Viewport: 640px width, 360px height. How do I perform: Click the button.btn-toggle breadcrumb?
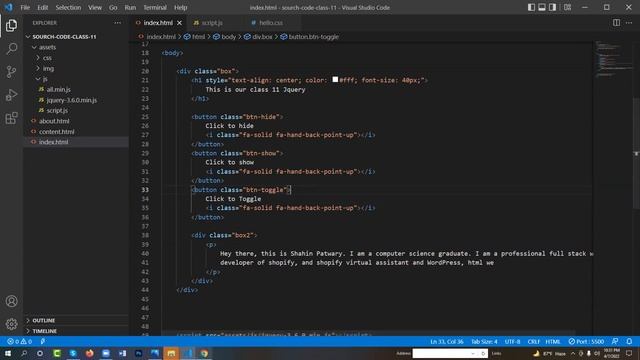coord(313,37)
